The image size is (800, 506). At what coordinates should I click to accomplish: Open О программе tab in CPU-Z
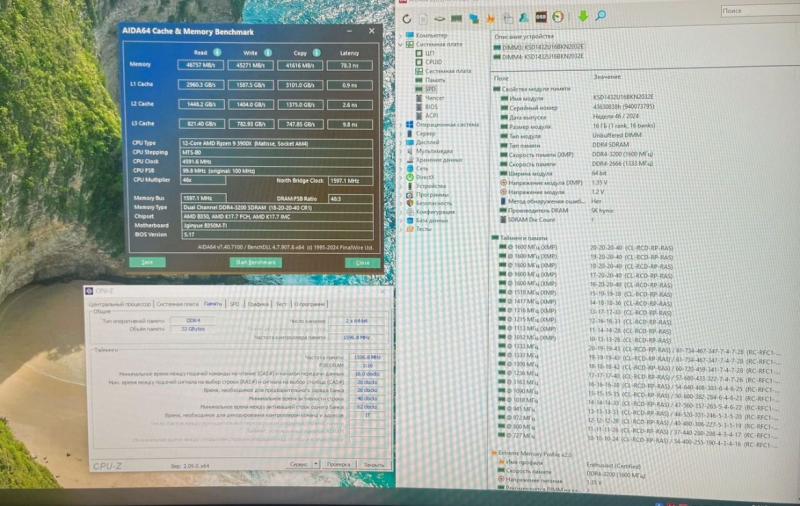click(310, 304)
